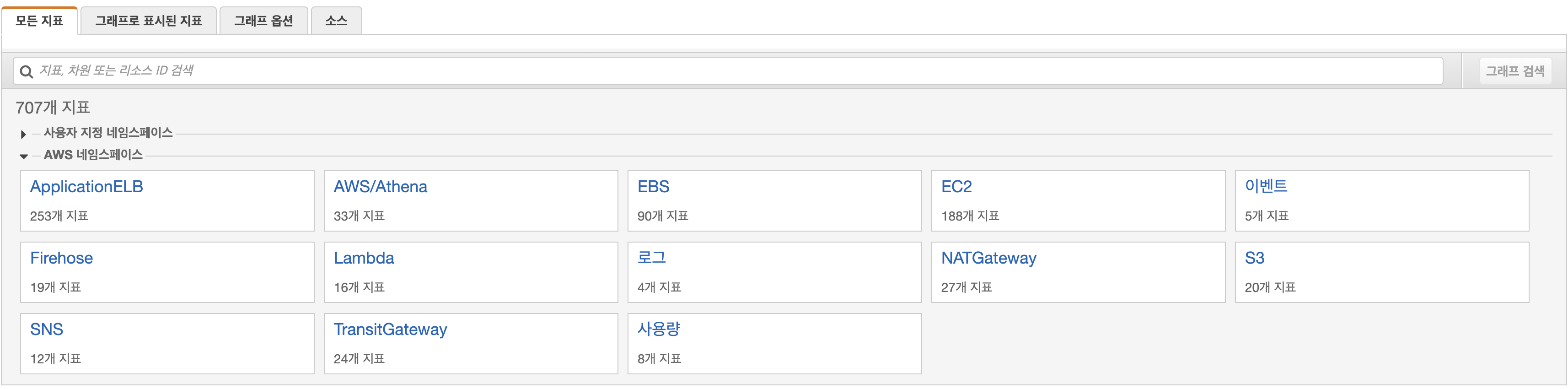
Task: Open 그래프로 표시된 지표 tab
Action: click(x=149, y=21)
